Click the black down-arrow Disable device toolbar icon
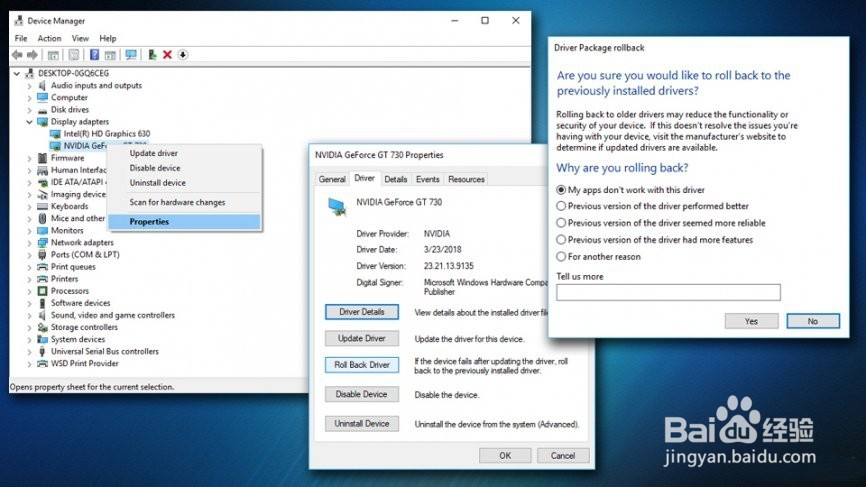The image size is (866, 487). [x=183, y=55]
